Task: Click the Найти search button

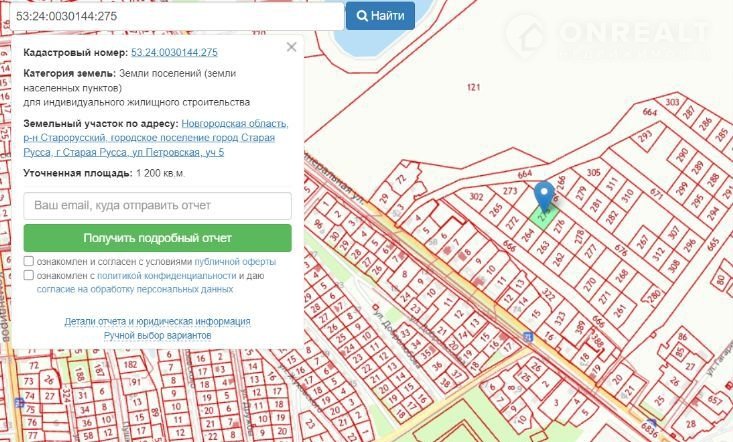Action: pos(381,16)
